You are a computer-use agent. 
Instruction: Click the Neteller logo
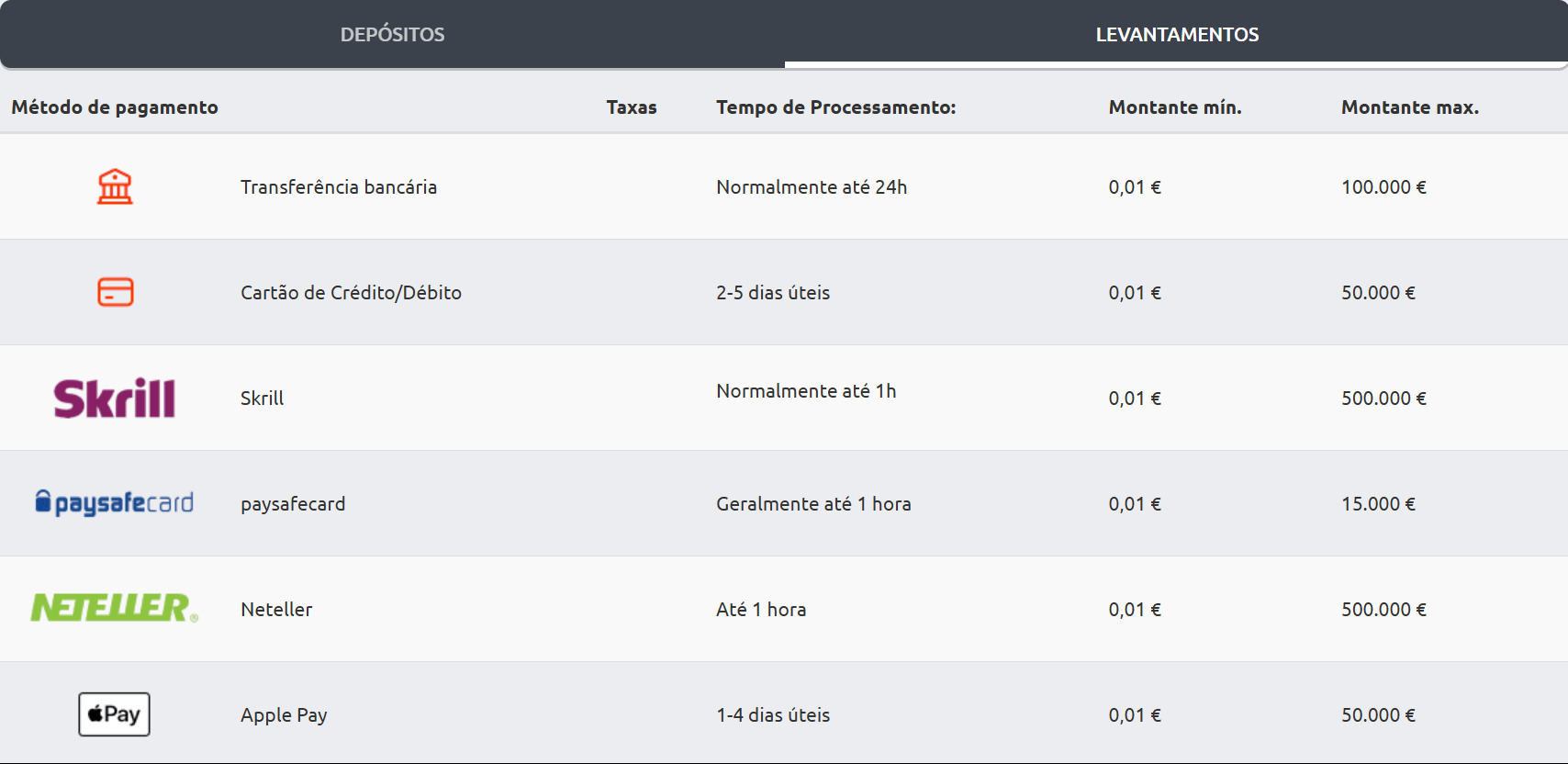[x=115, y=608]
